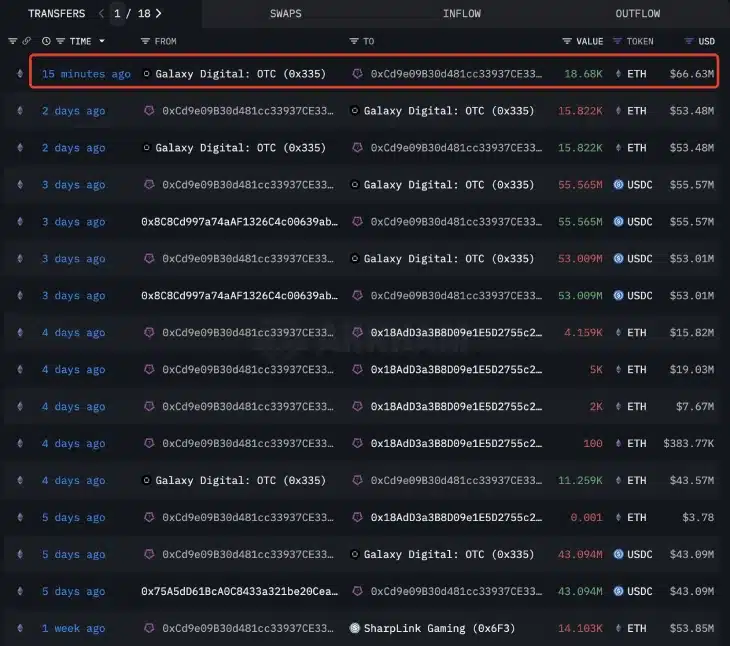Open Galaxy Digital: OTC sender in the $43.57M row
Screen dimensions: 730x646
241,480
